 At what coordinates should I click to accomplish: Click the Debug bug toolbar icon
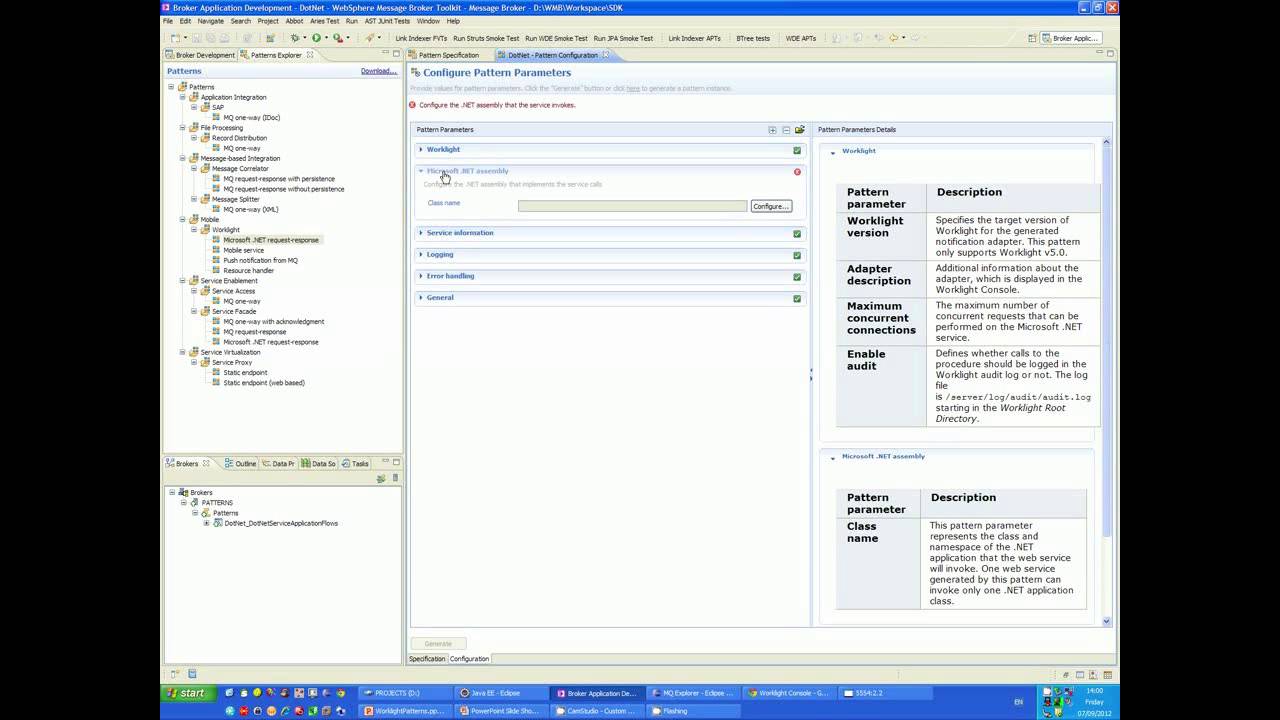click(x=295, y=38)
